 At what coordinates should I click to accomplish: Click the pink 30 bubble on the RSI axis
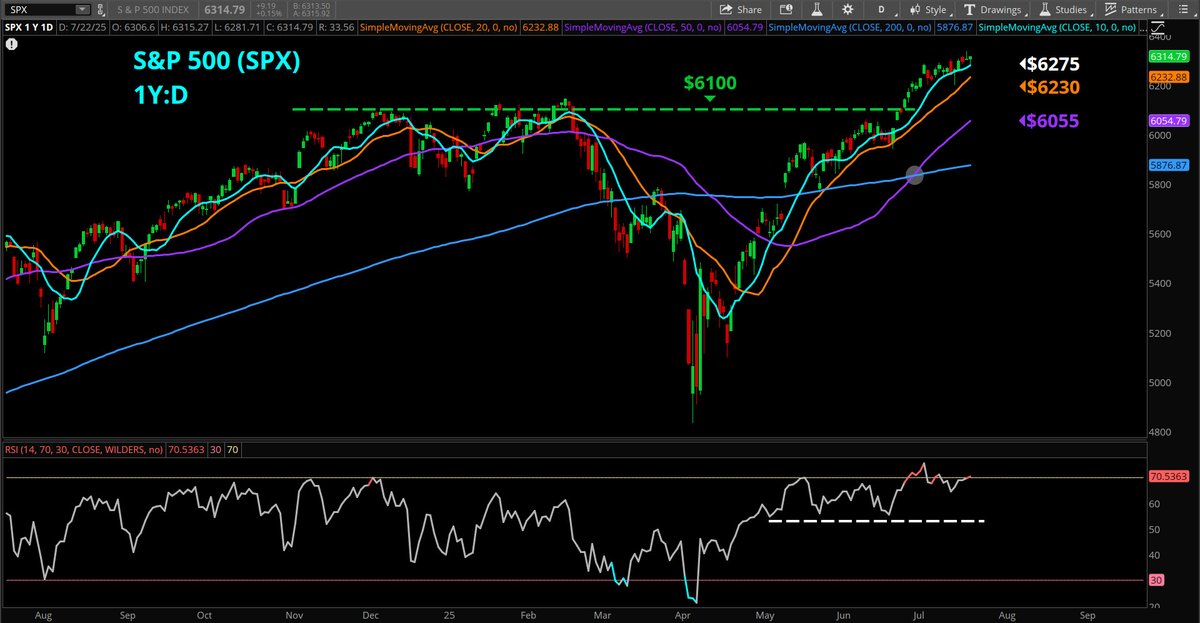[1156, 580]
